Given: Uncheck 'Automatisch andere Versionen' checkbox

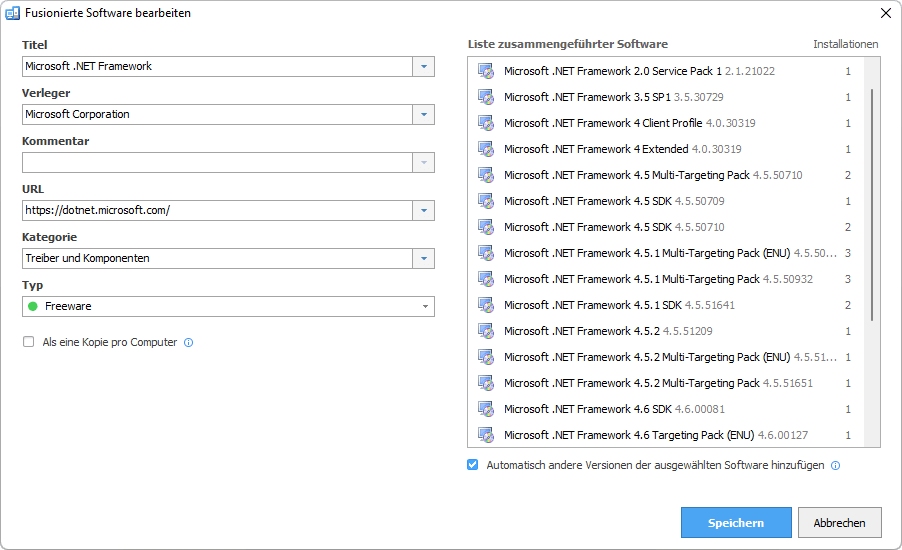Looking at the screenshot, I should click(473, 465).
